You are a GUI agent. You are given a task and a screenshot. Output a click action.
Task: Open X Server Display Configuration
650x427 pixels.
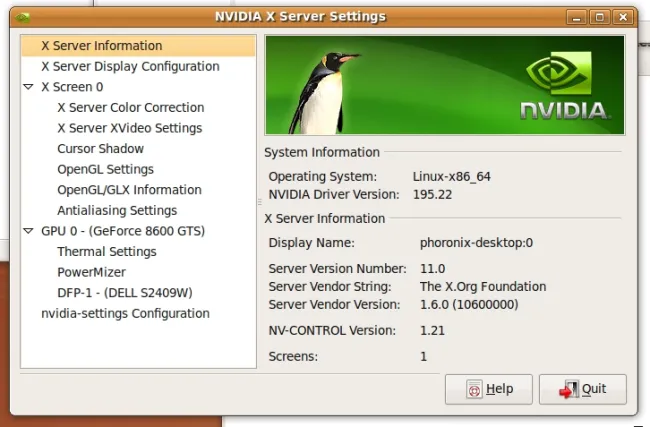[x=130, y=66]
